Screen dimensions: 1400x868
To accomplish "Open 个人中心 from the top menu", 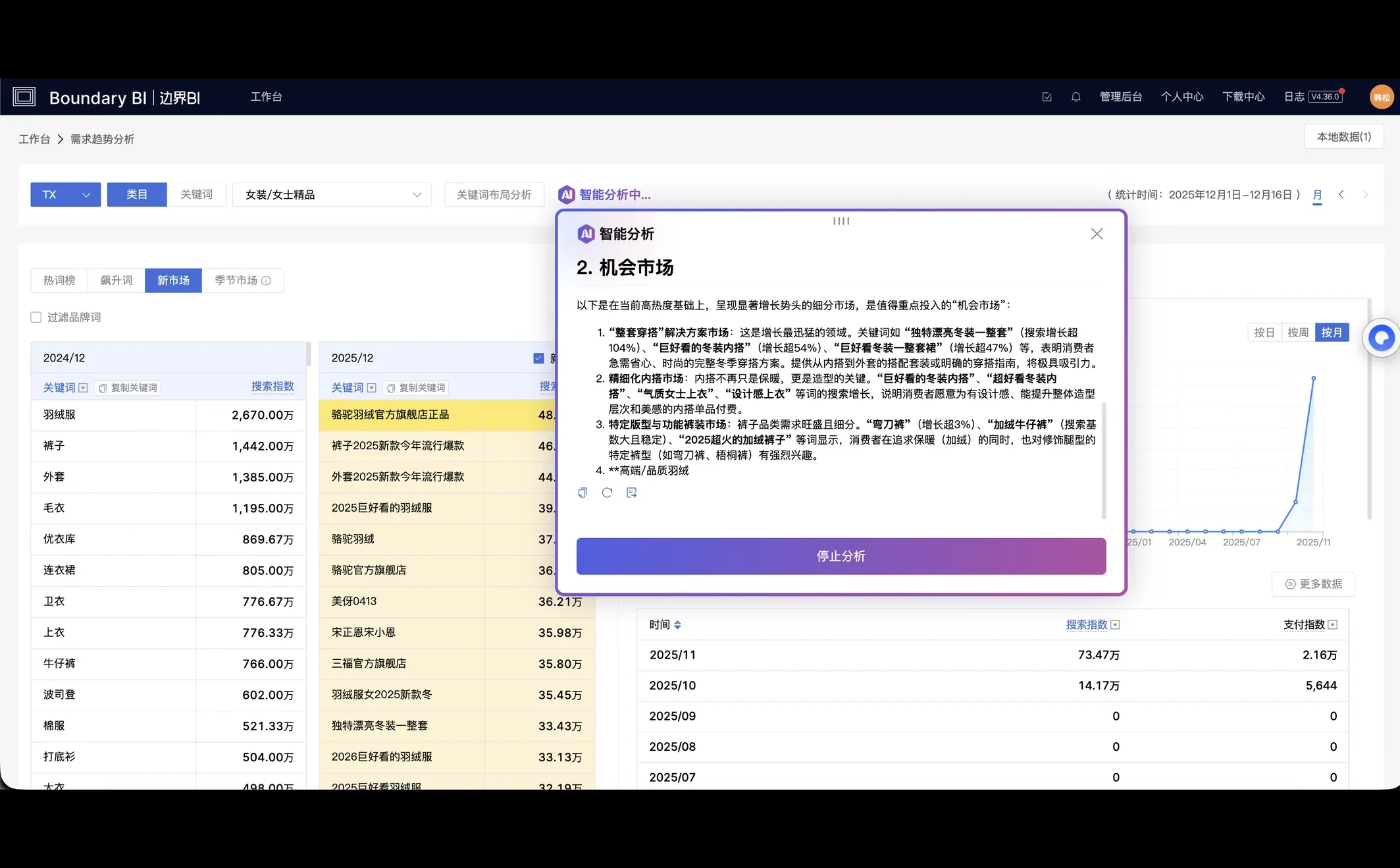I will 1181,96.
